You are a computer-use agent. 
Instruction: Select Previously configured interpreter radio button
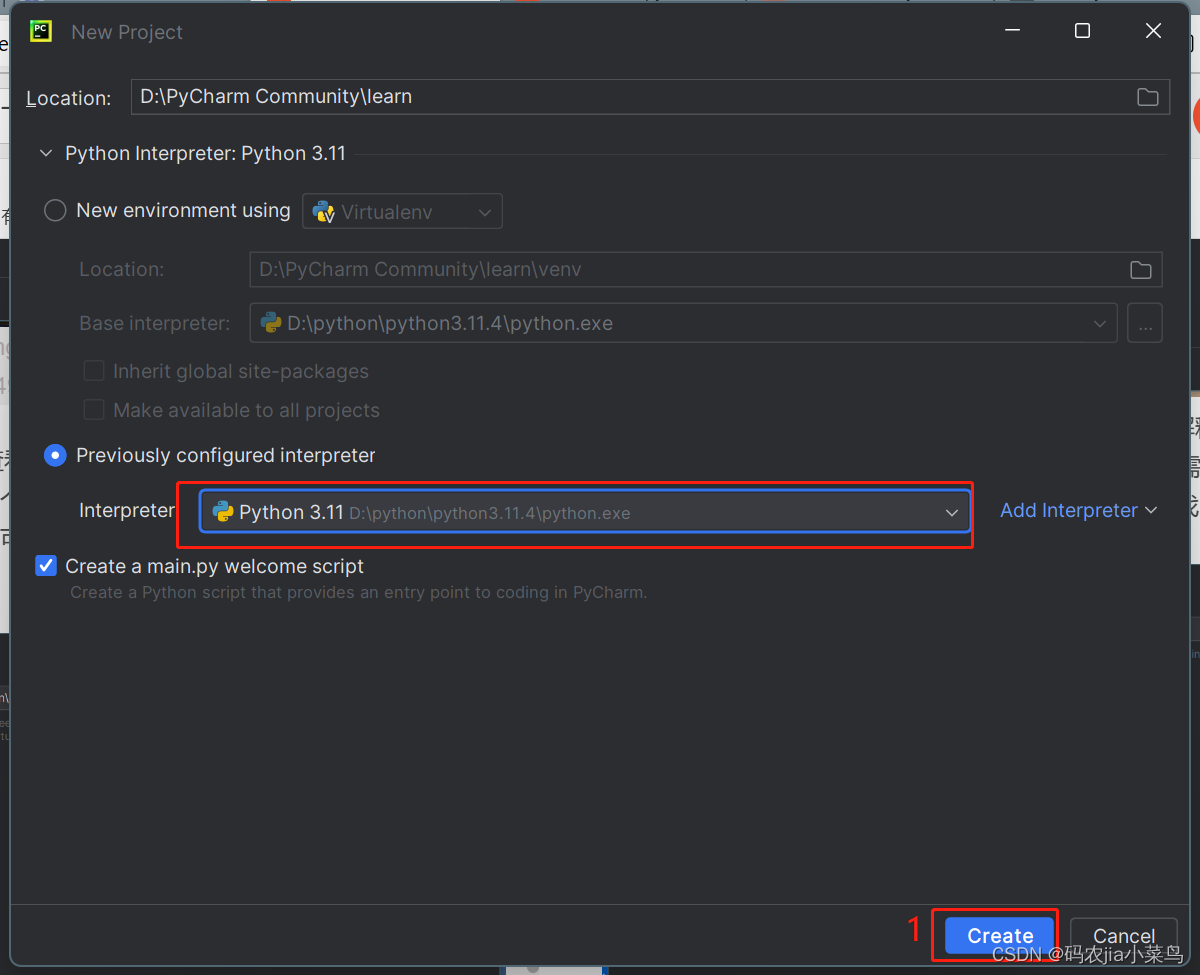[x=55, y=455]
